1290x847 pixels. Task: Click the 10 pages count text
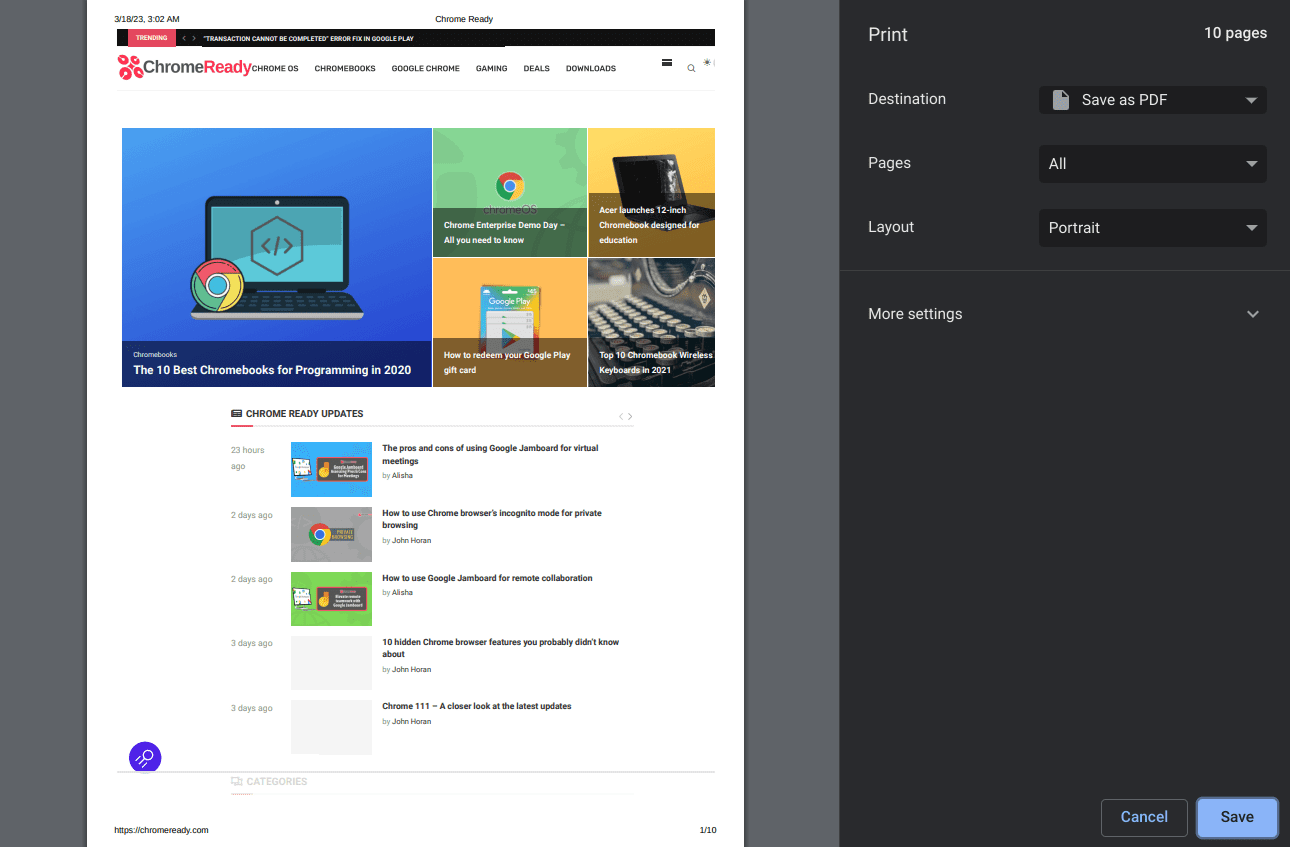pyautogui.click(x=1235, y=33)
